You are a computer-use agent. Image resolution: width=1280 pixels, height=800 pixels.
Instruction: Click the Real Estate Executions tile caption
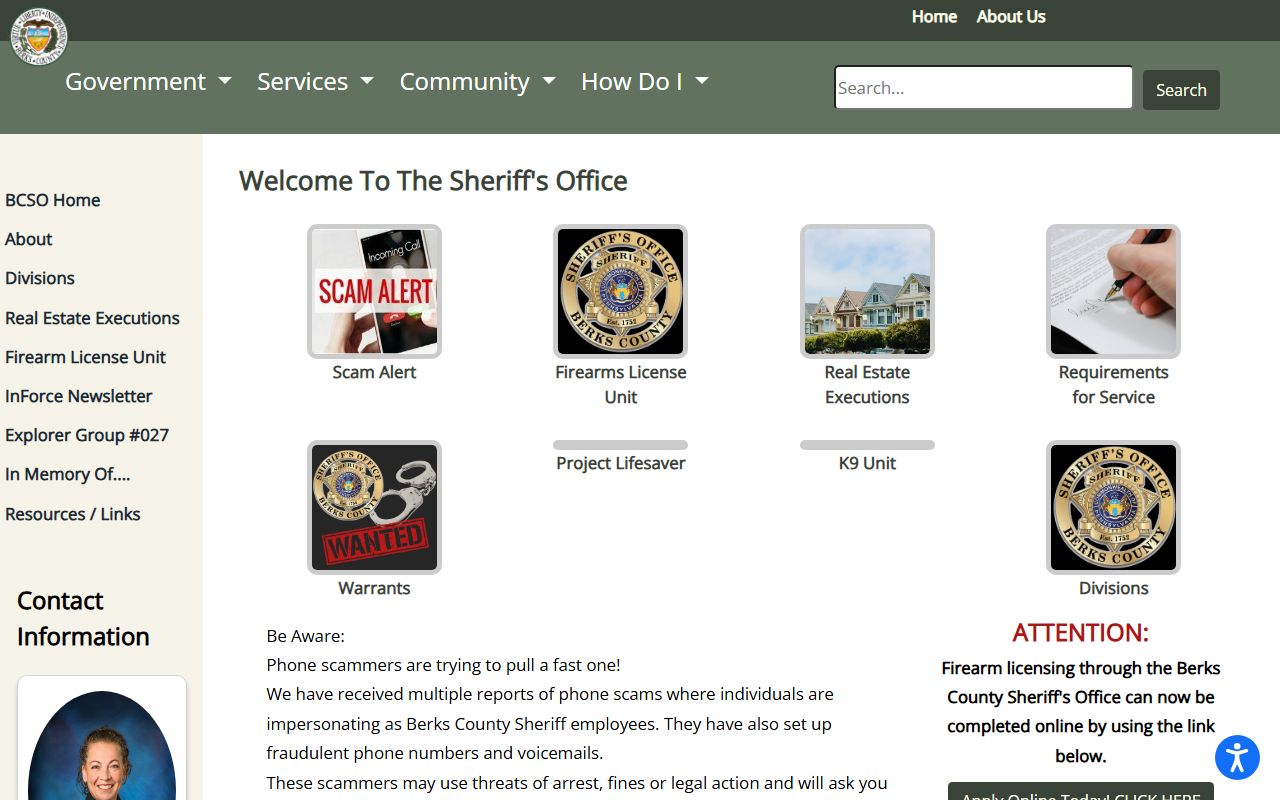coord(867,384)
